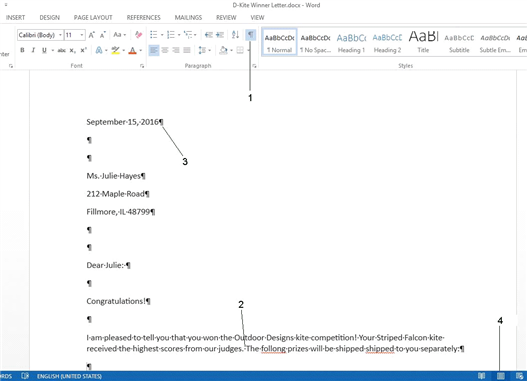This screenshot has height=381, width=527.
Task: Toggle superscript formatting
Action: click(83, 50)
